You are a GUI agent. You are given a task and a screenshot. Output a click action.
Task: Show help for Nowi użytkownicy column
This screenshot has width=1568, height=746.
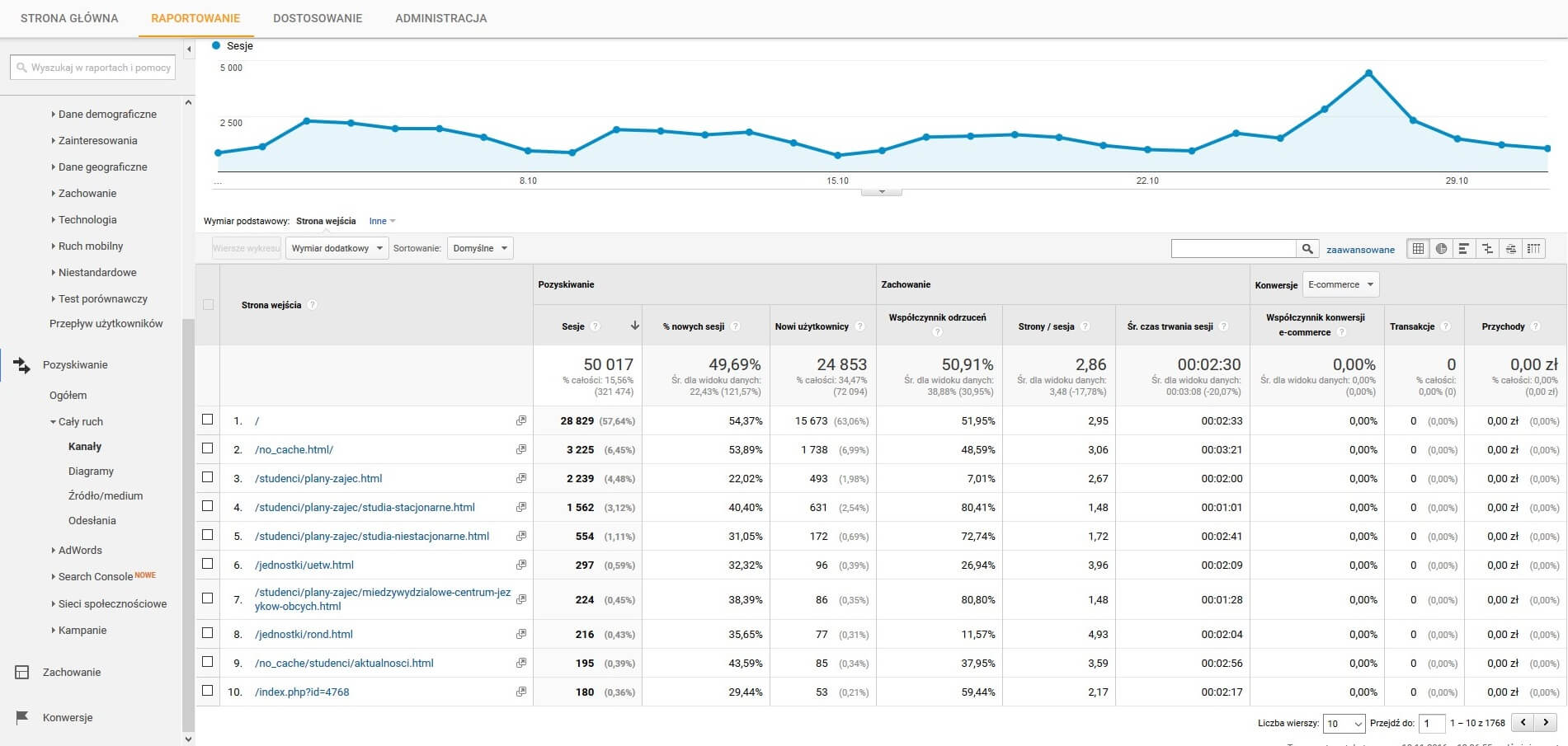coord(859,326)
